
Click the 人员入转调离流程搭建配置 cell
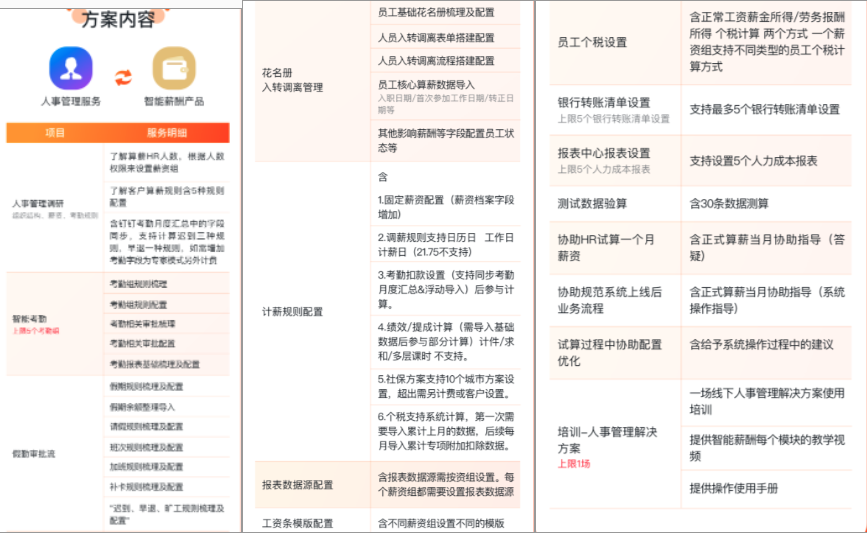click(x=436, y=61)
